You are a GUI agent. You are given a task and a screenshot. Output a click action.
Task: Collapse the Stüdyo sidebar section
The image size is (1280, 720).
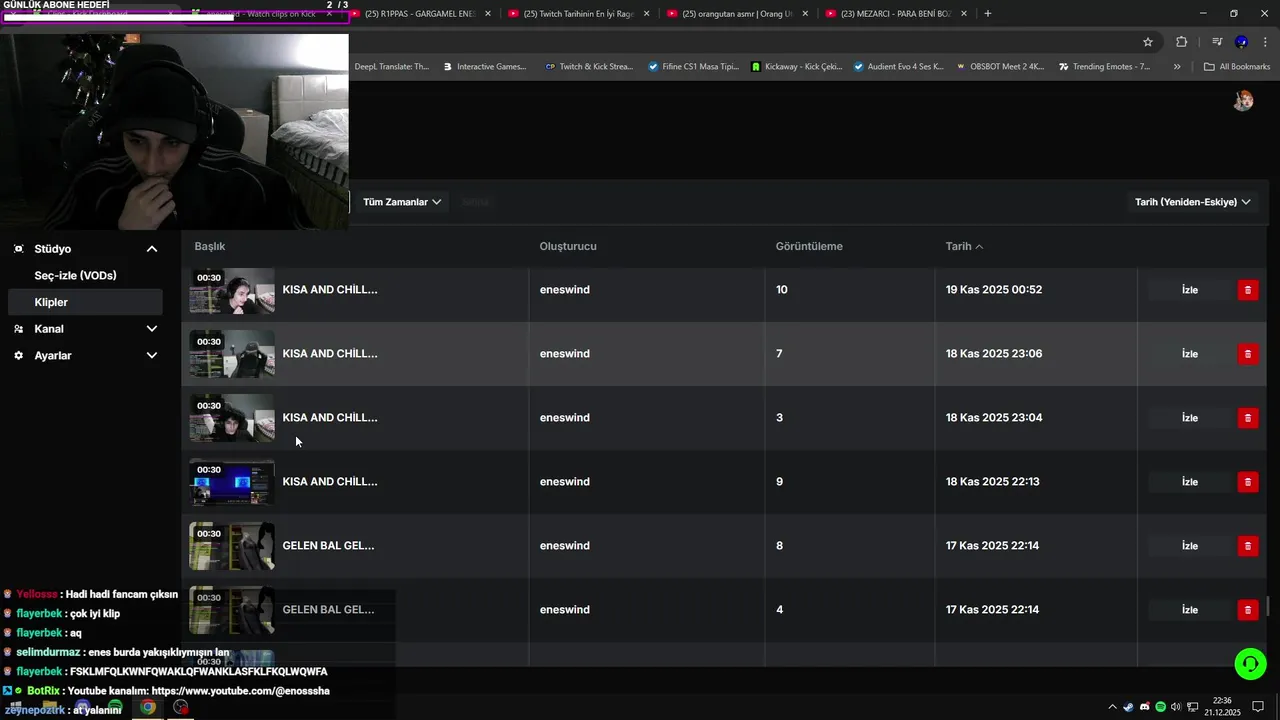coord(152,249)
